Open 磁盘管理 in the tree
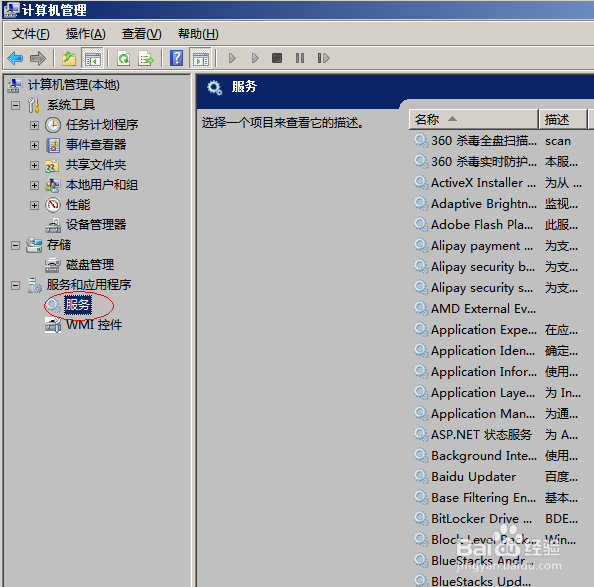The height and width of the screenshot is (587, 594). coord(90,265)
